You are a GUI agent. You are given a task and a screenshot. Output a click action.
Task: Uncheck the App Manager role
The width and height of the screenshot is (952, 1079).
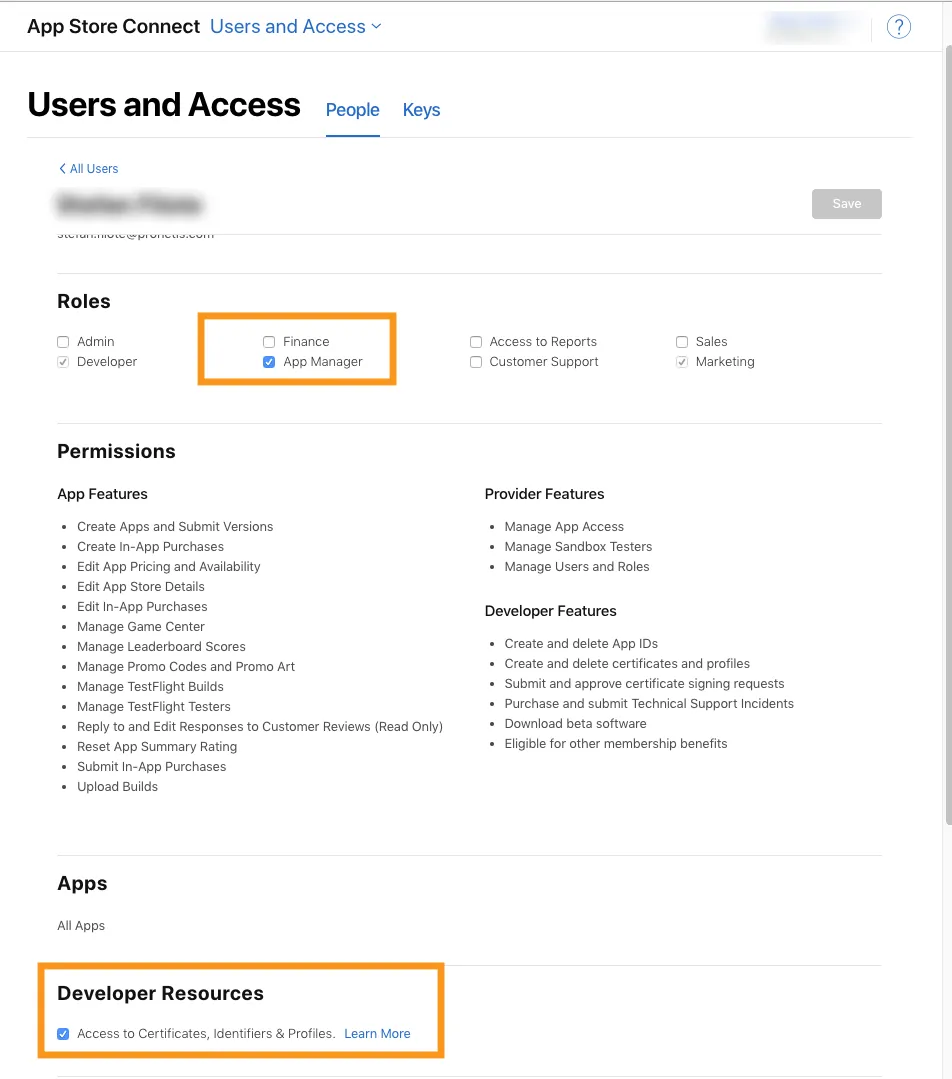tap(269, 362)
